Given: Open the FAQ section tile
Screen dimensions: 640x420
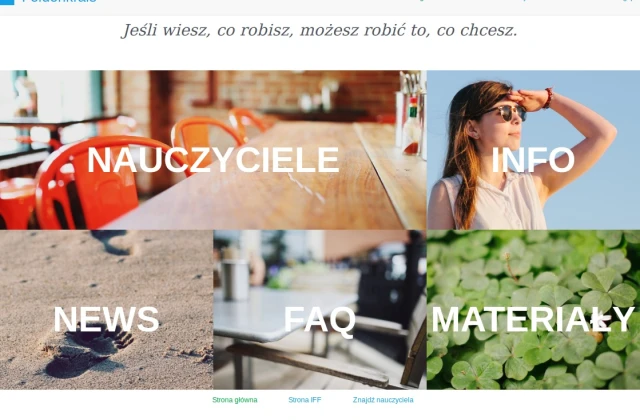Looking at the screenshot, I should (320, 309).
